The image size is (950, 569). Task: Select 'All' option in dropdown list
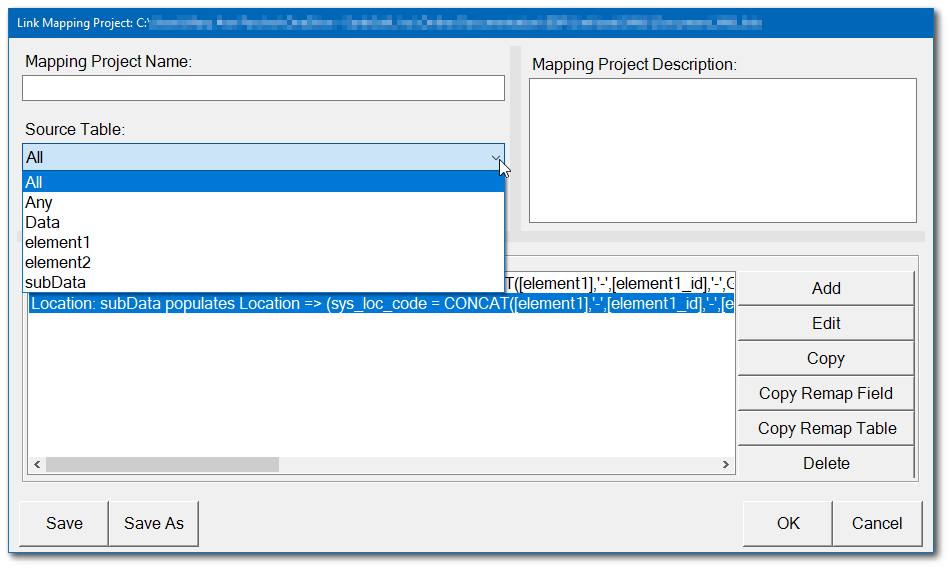(x=263, y=182)
